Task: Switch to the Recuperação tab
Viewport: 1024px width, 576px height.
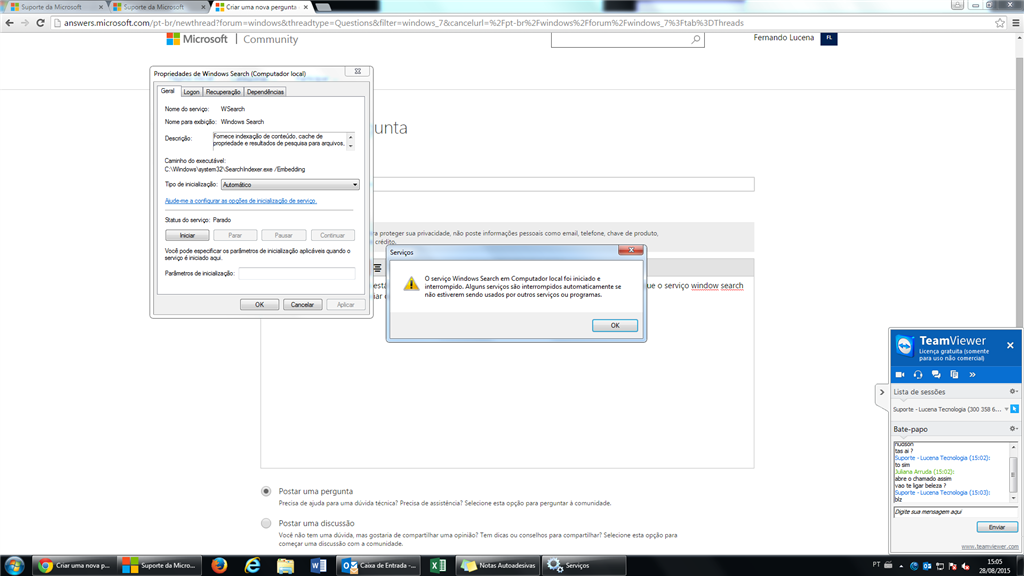Action: (223, 92)
